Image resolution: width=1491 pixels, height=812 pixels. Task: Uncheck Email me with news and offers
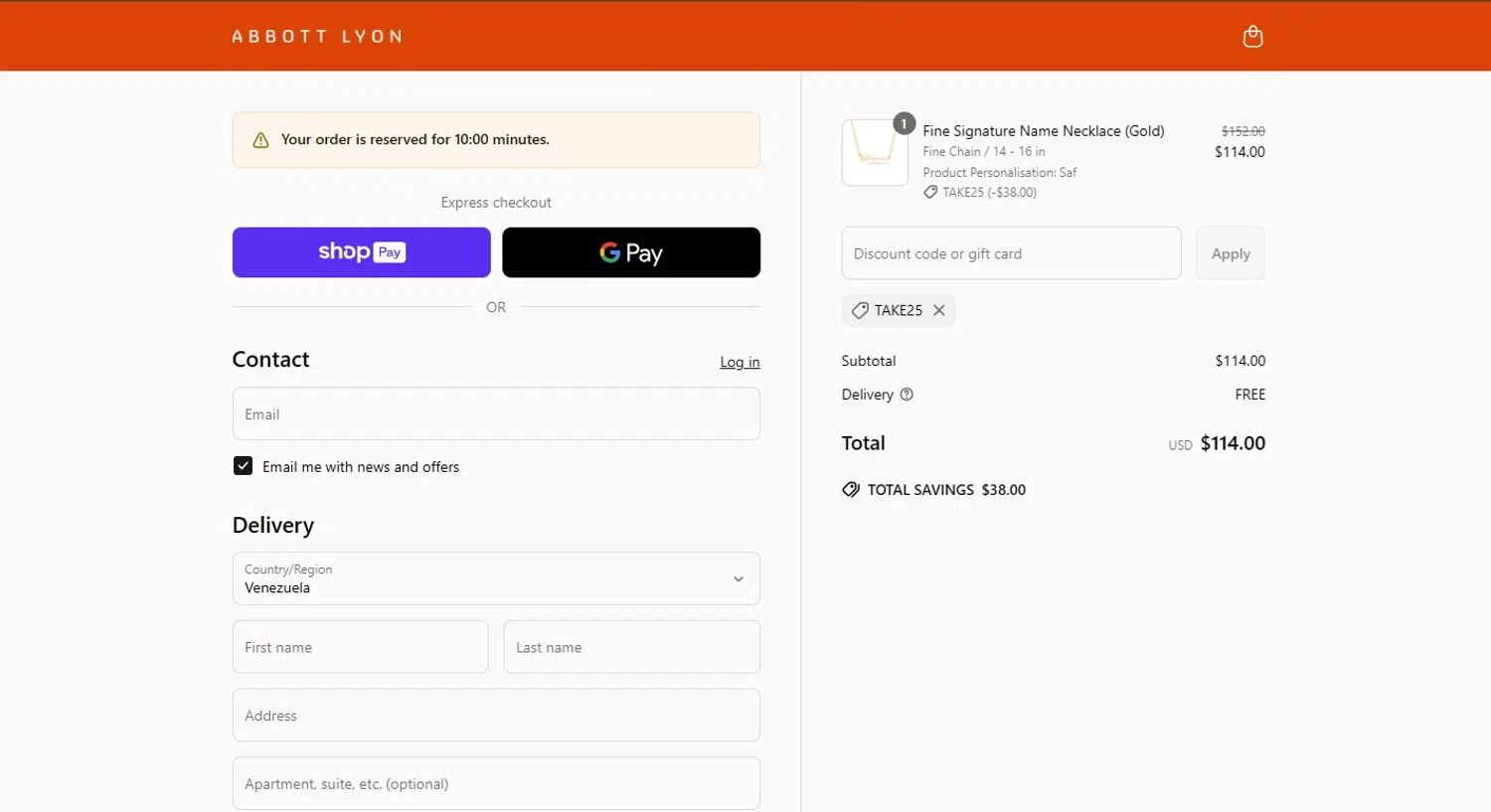(x=243, y=466)
